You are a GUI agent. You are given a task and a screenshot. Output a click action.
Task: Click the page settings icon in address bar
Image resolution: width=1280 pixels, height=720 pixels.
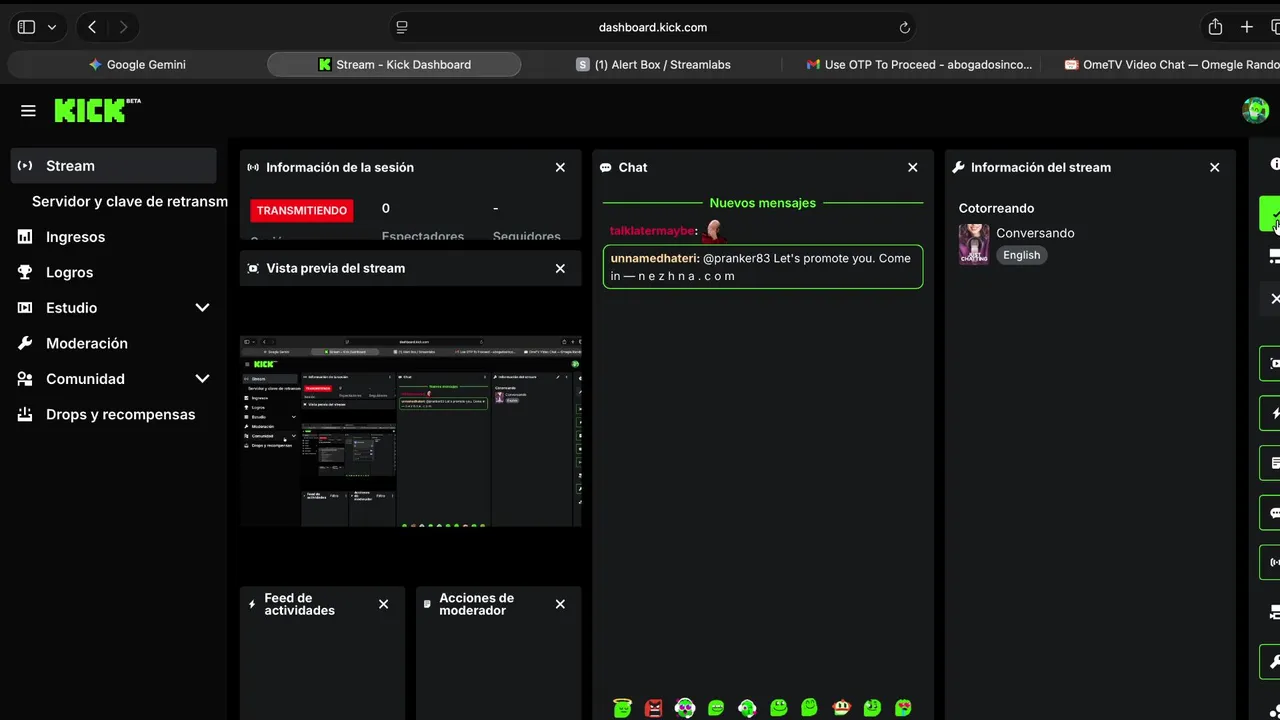402,27
